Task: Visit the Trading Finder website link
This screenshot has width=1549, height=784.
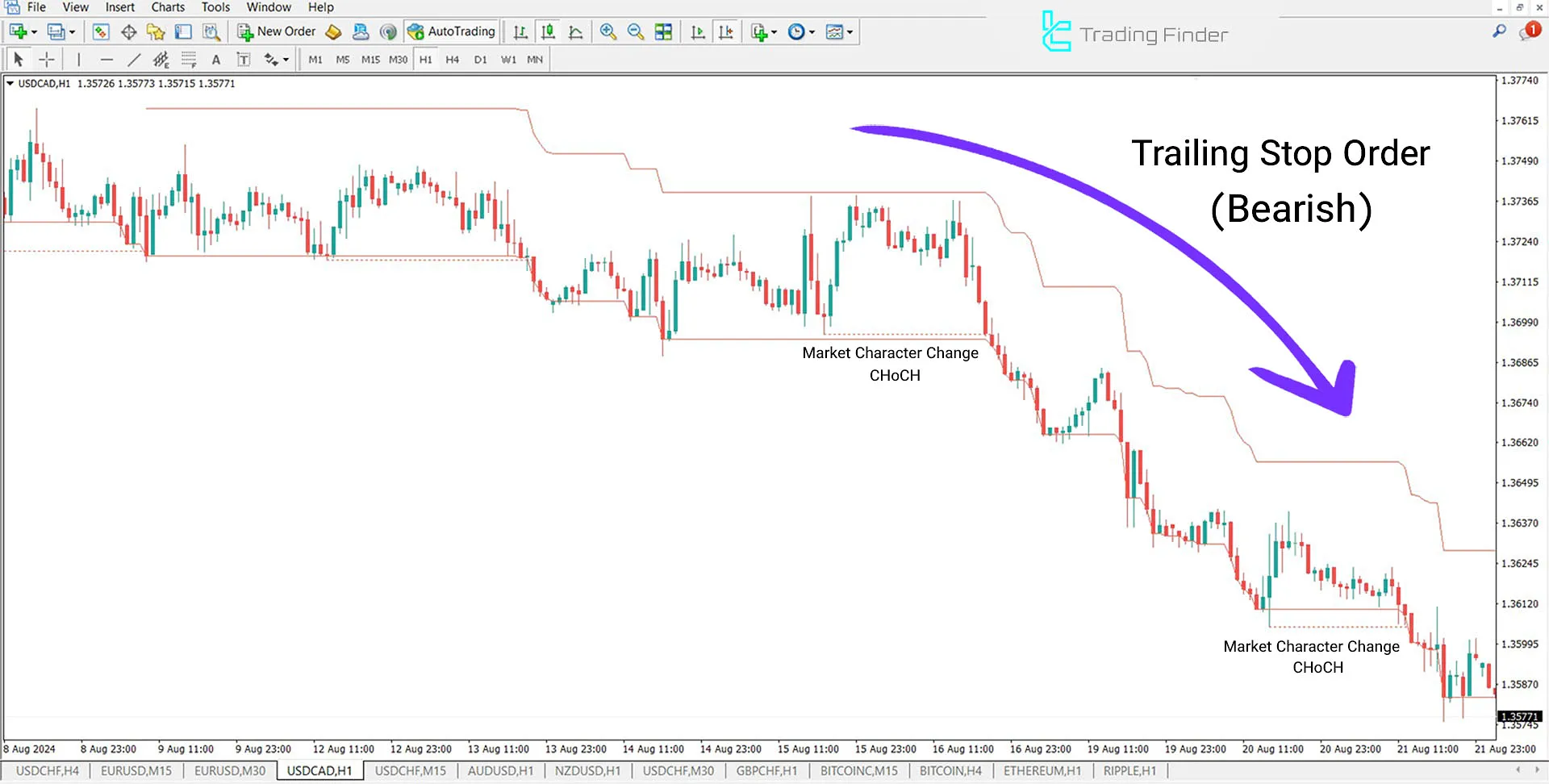Action: point(1134,34)
